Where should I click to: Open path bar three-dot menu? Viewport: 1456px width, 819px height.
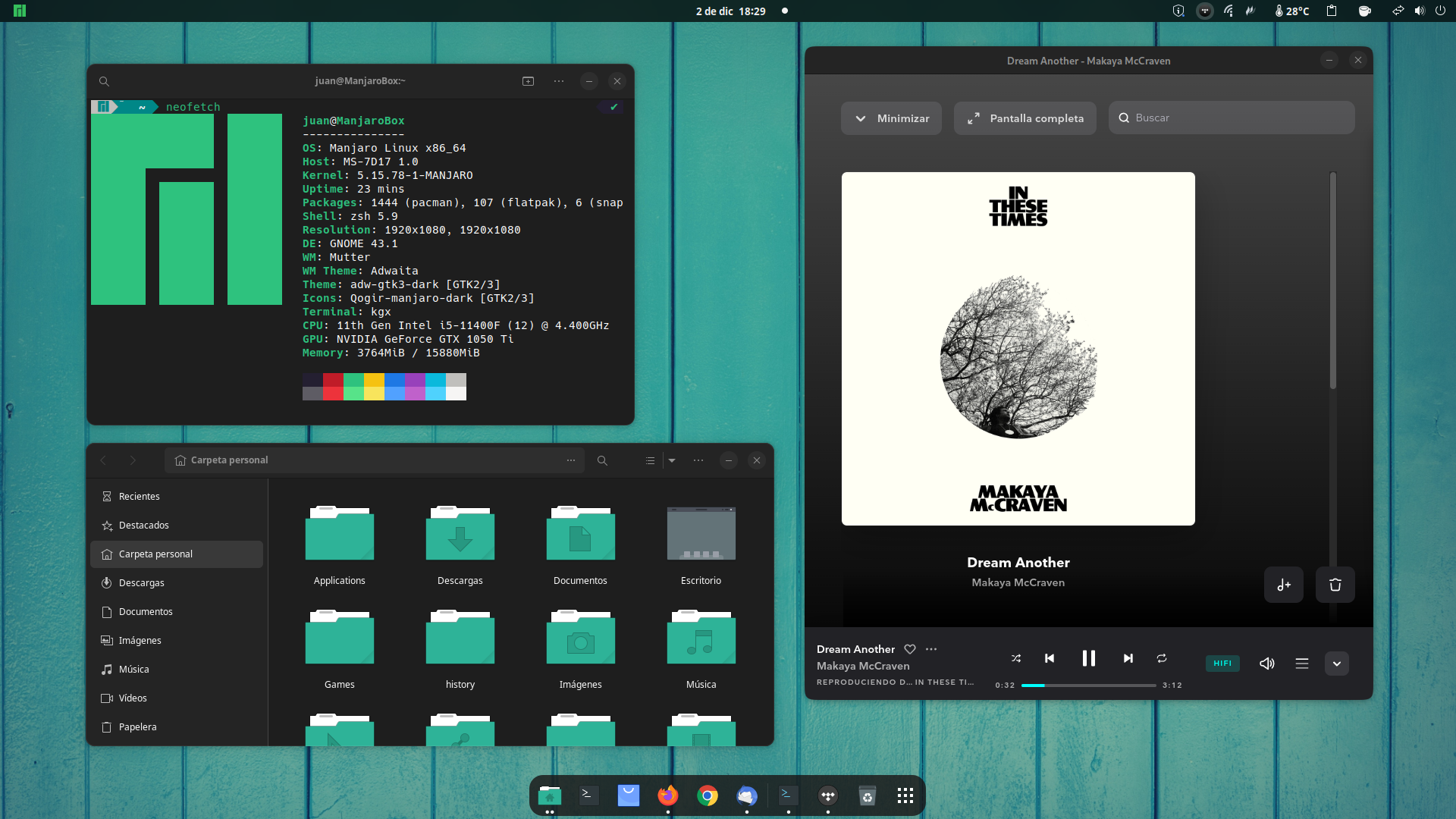click(x=571, y=460)
